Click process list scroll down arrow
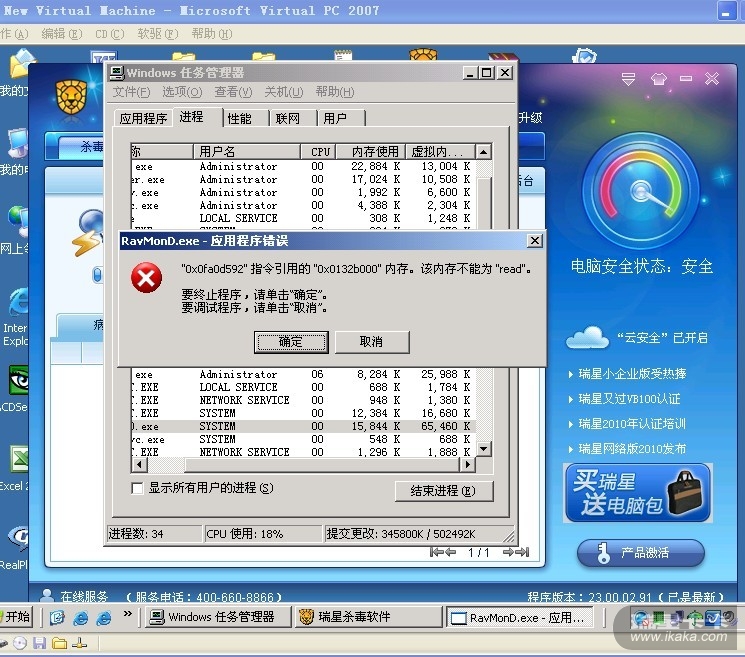The width and height of the screenshot is (745, 657). pos(483,449)
